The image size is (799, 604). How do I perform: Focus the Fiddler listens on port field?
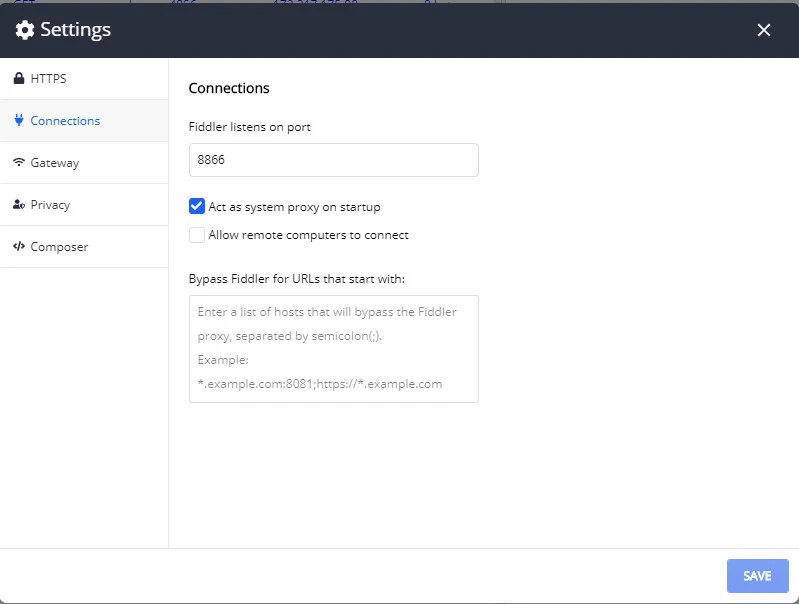334,160
